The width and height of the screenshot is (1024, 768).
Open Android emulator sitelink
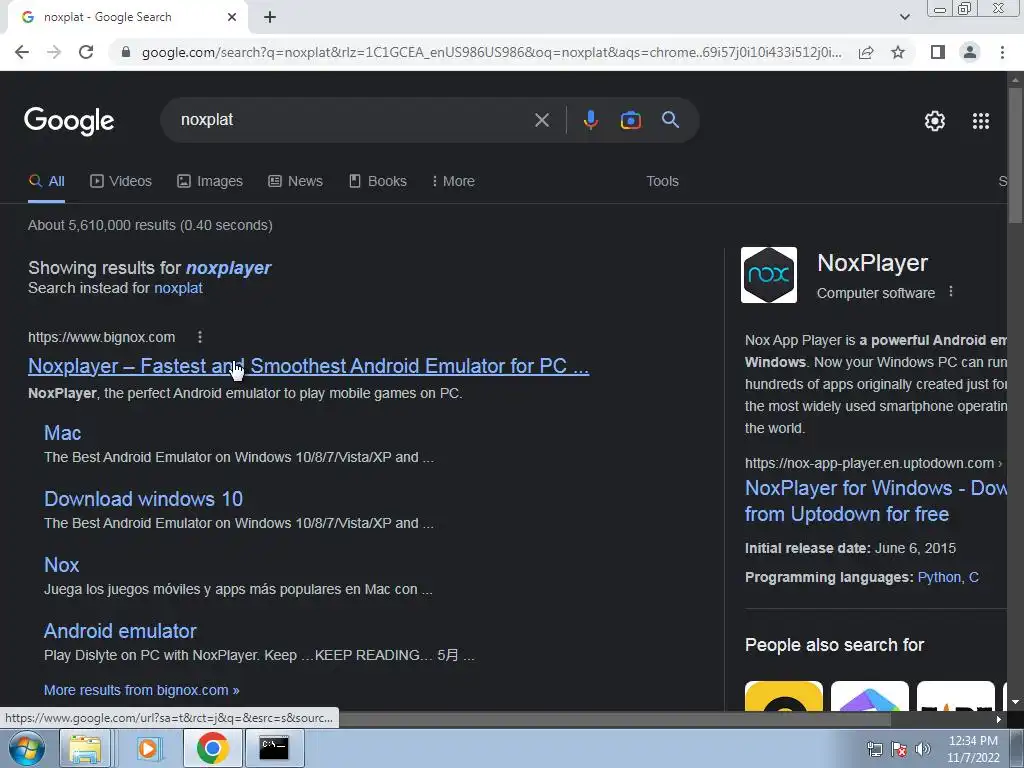click(x=120, y=631)
